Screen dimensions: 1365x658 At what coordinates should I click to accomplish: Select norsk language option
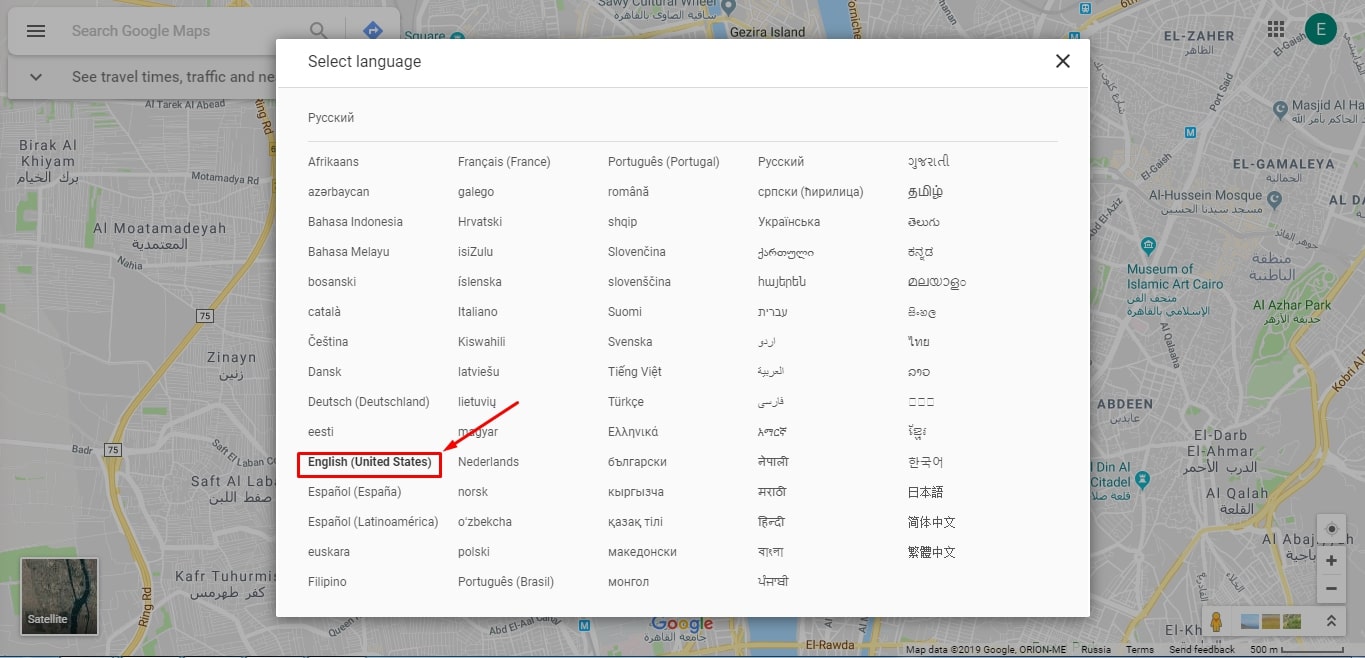473,492
